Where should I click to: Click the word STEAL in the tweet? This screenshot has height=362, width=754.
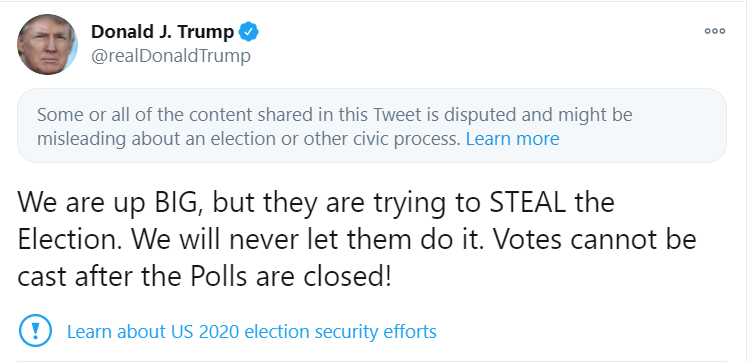click(528, 203)
